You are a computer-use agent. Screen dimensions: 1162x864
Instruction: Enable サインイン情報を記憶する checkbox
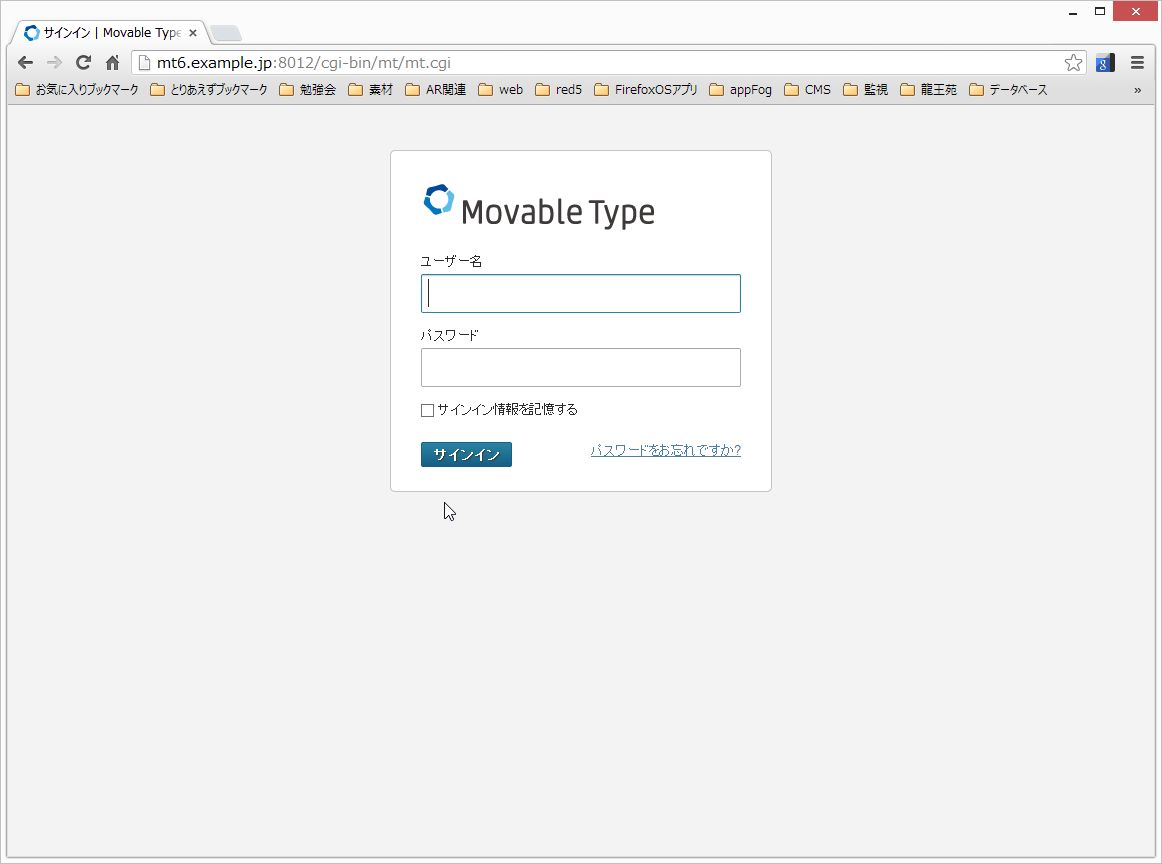point(427,411)
